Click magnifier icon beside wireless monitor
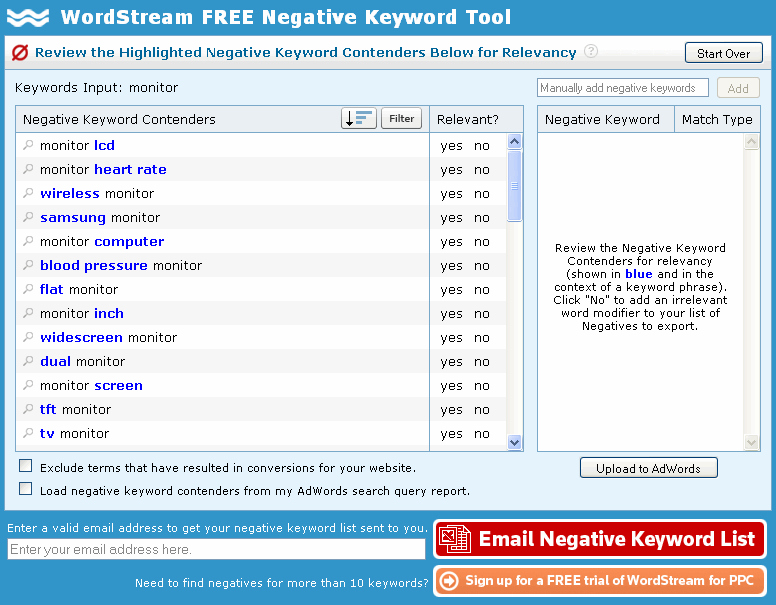This screenshot has width=776, height=605. pyautogui.click(x=28, y=193)
